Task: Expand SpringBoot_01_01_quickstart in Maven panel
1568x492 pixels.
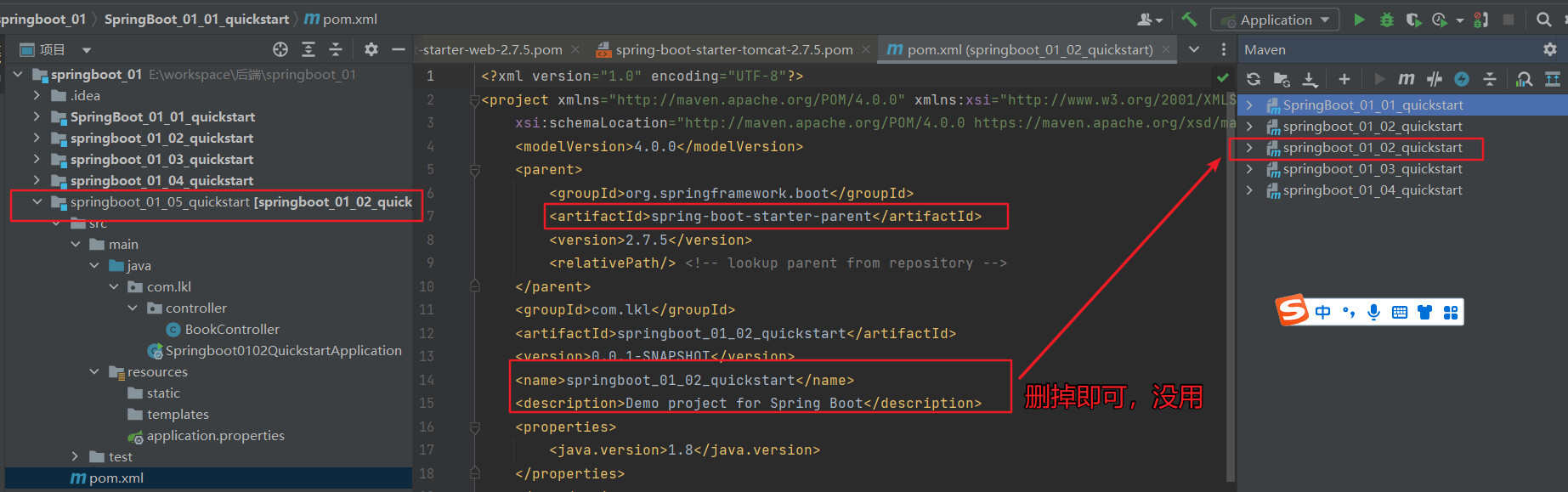Action: (x=1249, y=105)
